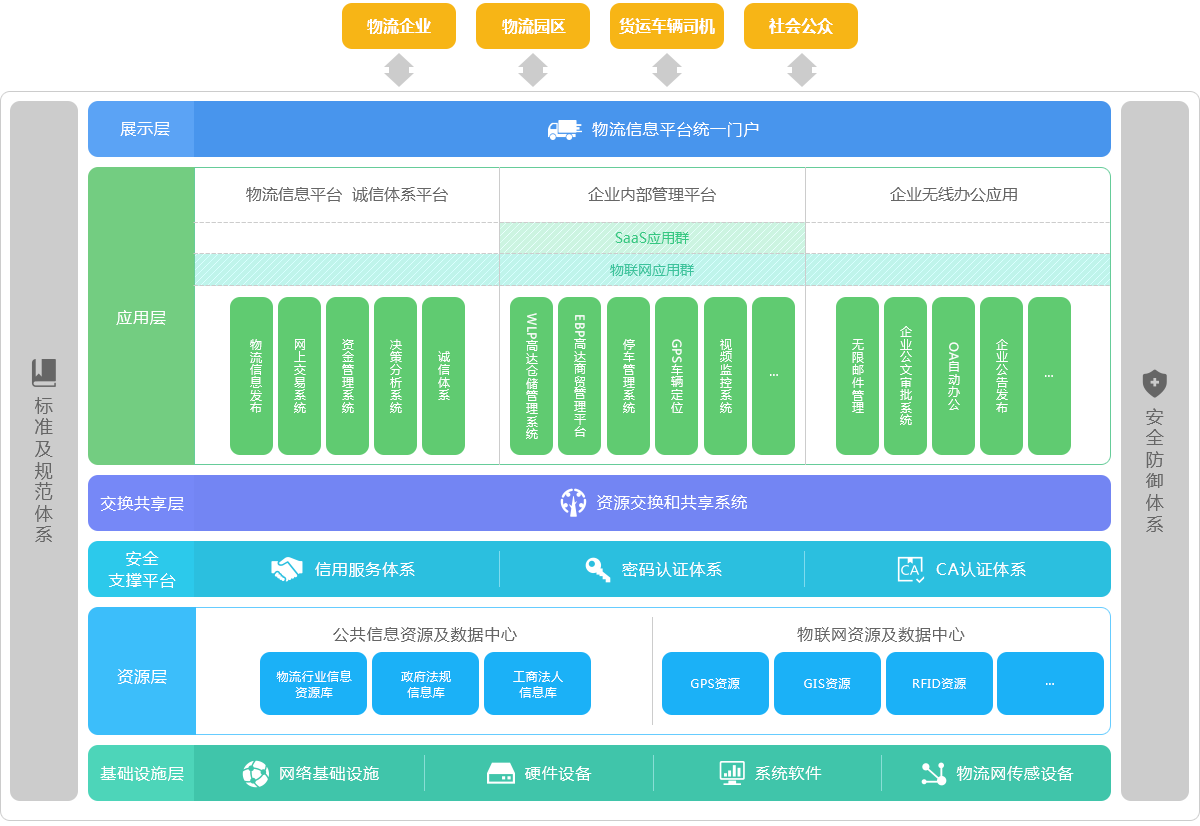Click the resource exchange circular icon
This screenshot has width=1200, height=826.
[573, 502]
